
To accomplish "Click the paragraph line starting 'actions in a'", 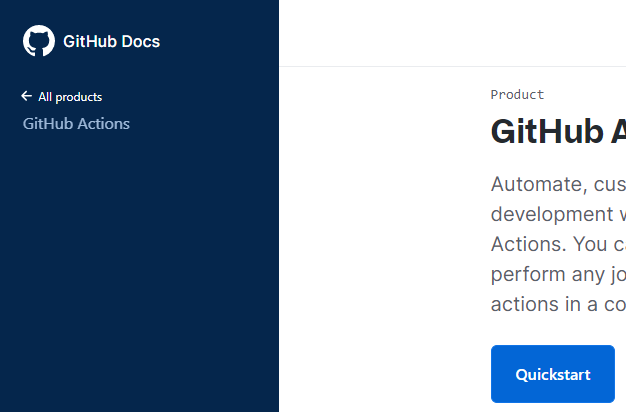I will pos(558,304).
